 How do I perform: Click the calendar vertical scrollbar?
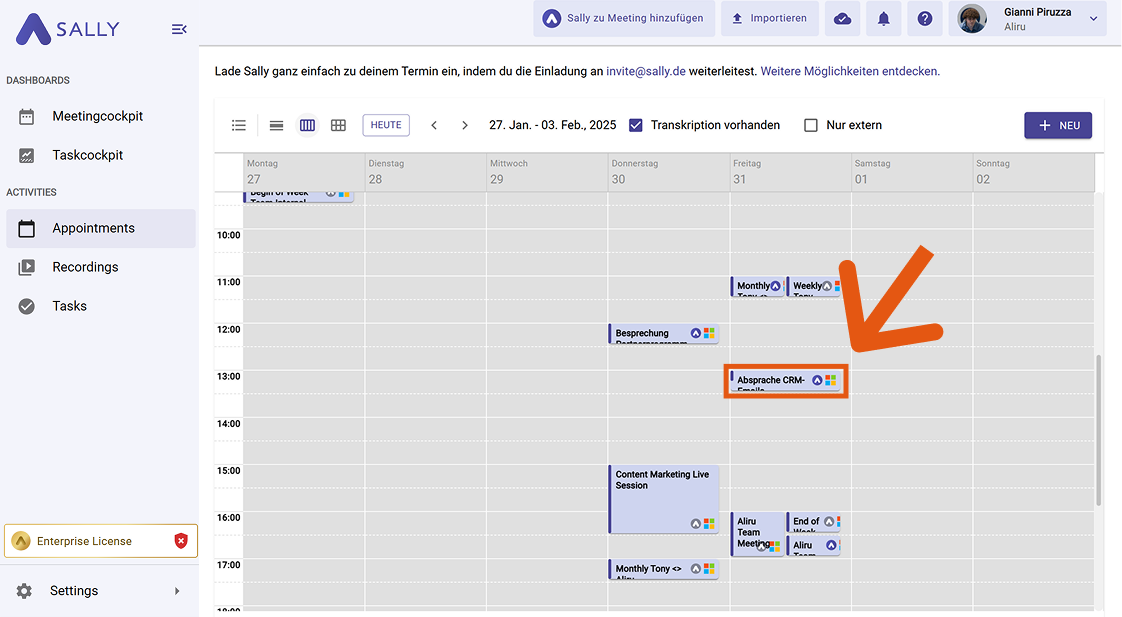click(1098, 430)
